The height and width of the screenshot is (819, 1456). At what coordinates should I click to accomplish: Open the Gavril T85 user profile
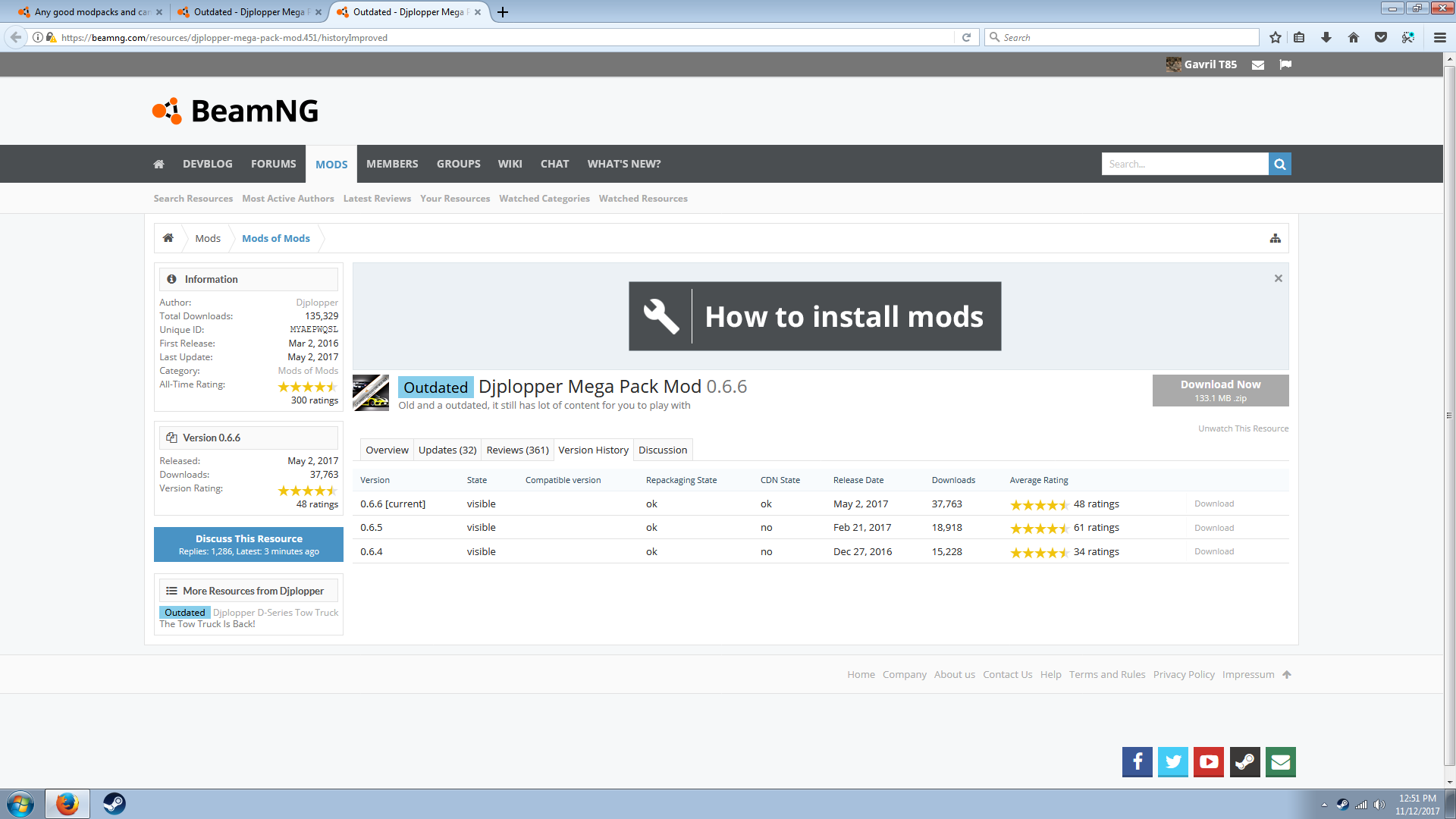click(1202, 64)
